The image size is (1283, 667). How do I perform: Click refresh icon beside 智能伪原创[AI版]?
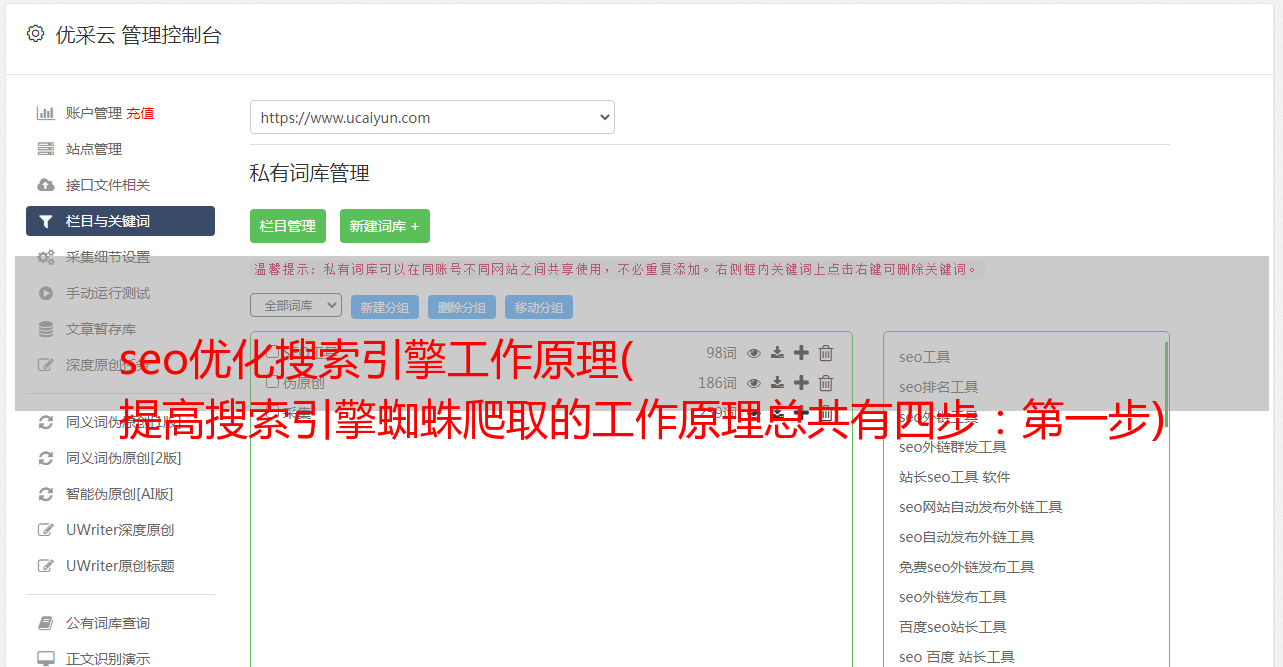[45, 494]
